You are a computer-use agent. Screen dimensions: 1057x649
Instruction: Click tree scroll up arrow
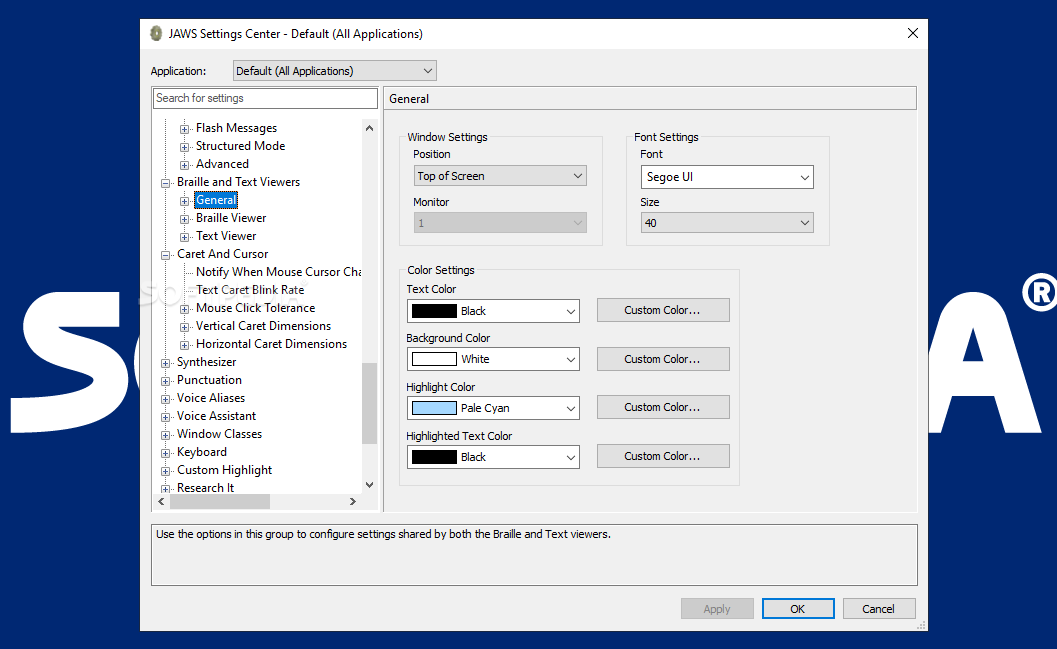369,128
